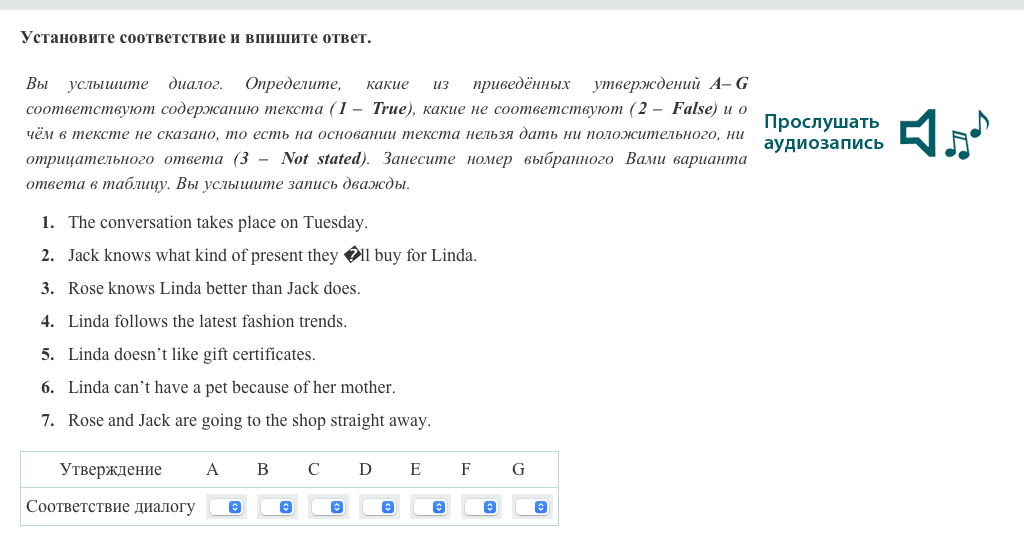
Task: Click statement 2 about Linda's present
Action: tap(272, 256)
